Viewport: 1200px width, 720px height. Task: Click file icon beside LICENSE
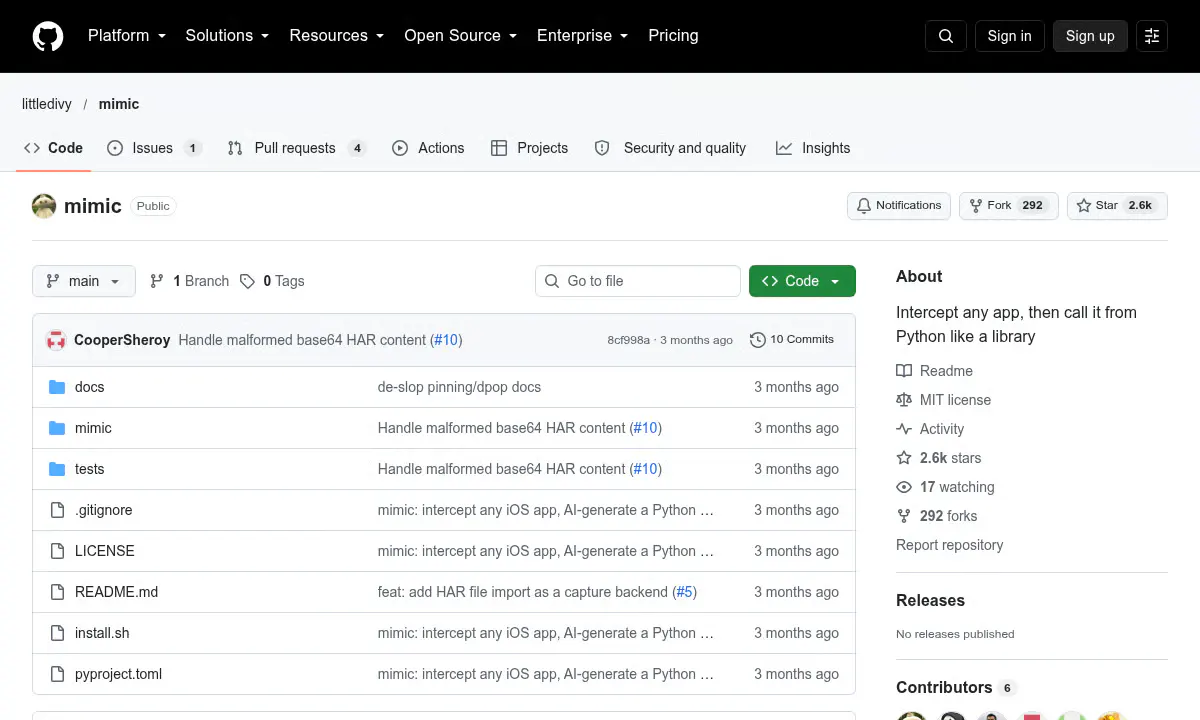57,551
